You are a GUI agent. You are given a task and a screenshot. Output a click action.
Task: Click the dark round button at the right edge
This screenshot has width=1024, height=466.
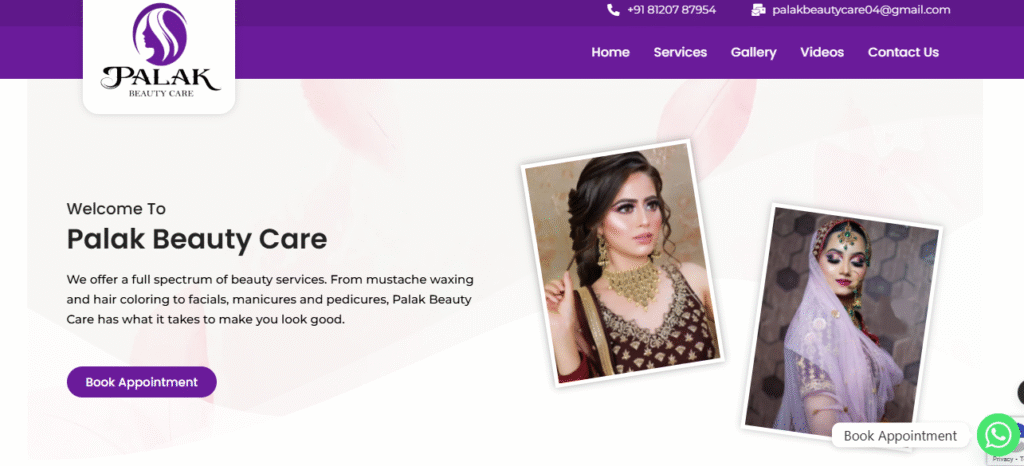pyautogui.click(x=1020, y=393)
